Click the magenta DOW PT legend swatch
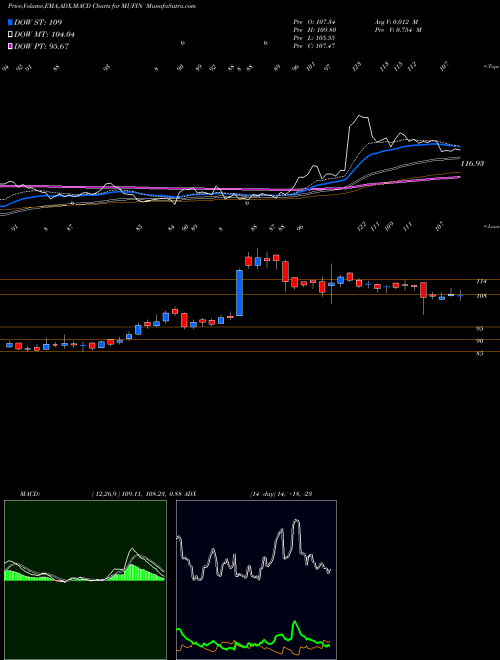500x660 pixels. (x=11, y=46)
